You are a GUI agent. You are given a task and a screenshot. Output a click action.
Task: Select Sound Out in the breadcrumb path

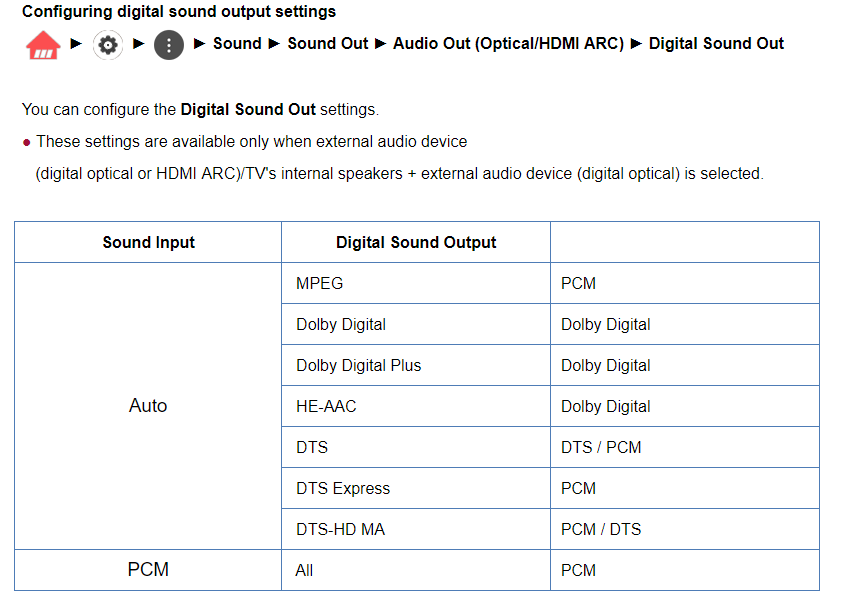tap(328, 44)
